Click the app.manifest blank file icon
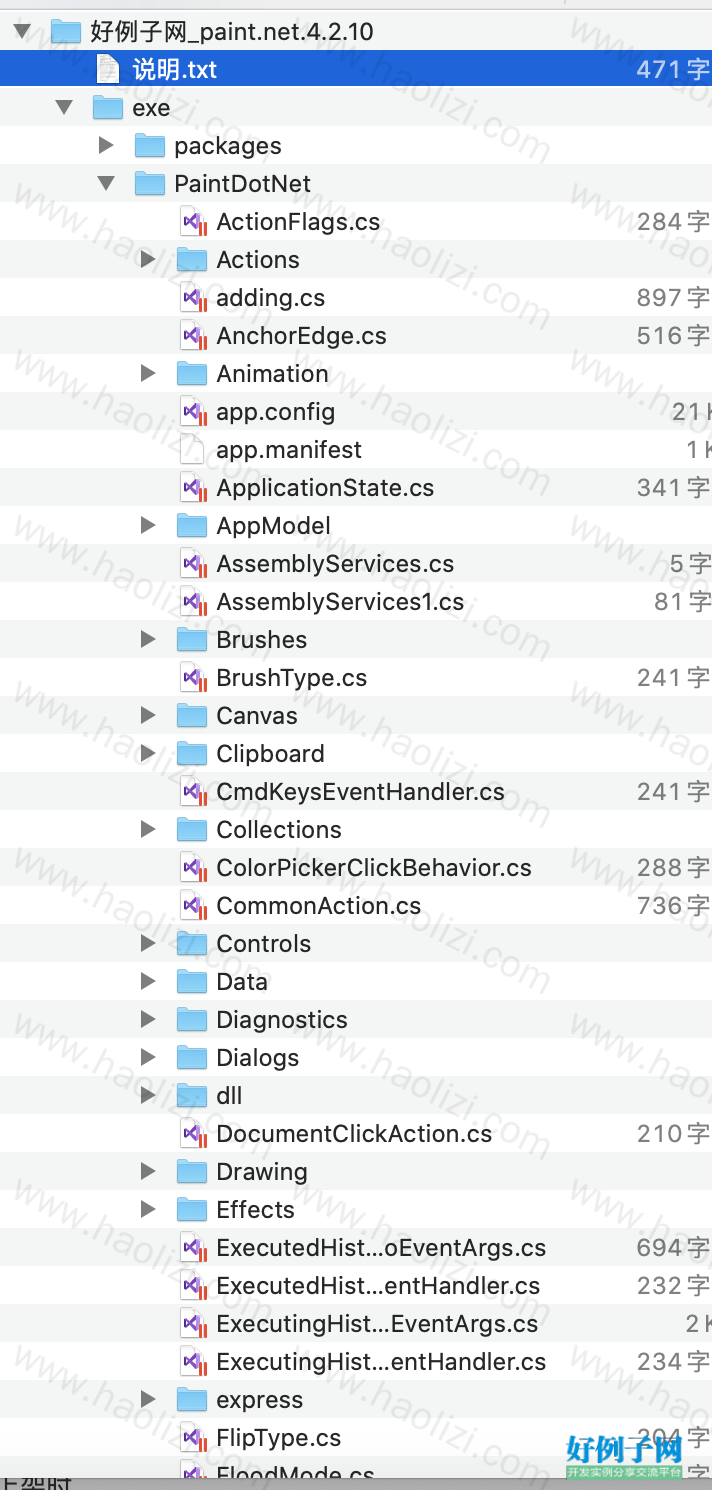The image size is (712, 1490). [x=191, y=449]
